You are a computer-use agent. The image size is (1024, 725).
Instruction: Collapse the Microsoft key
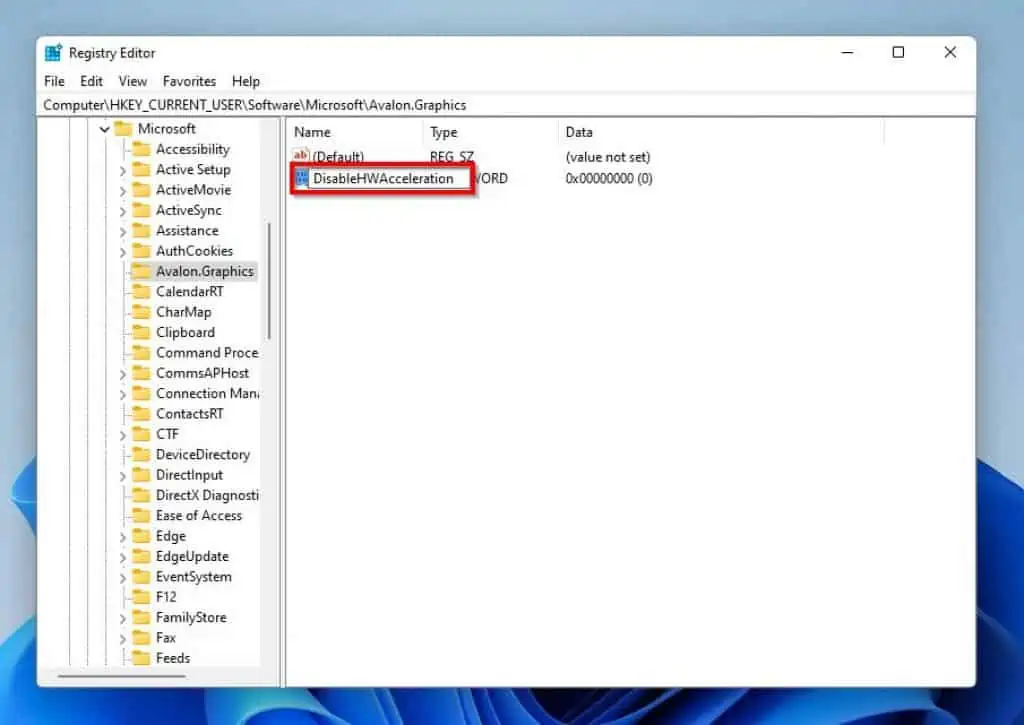[104, 128]
